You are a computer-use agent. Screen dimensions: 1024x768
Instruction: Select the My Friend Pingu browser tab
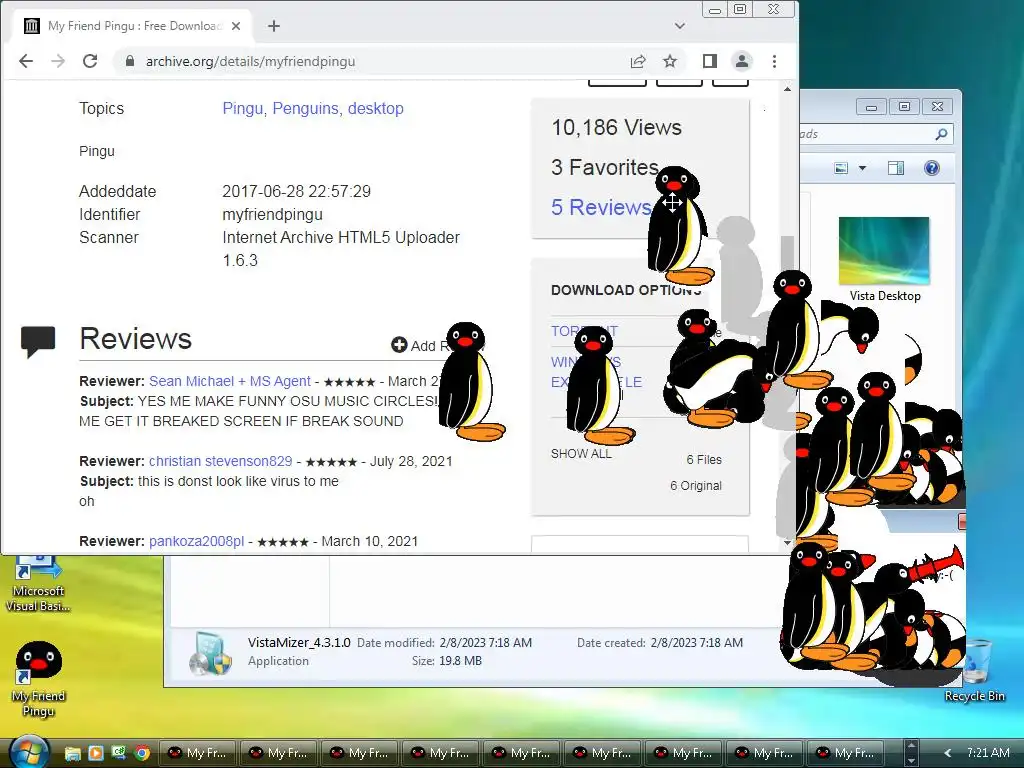click(x=132, y=26)
